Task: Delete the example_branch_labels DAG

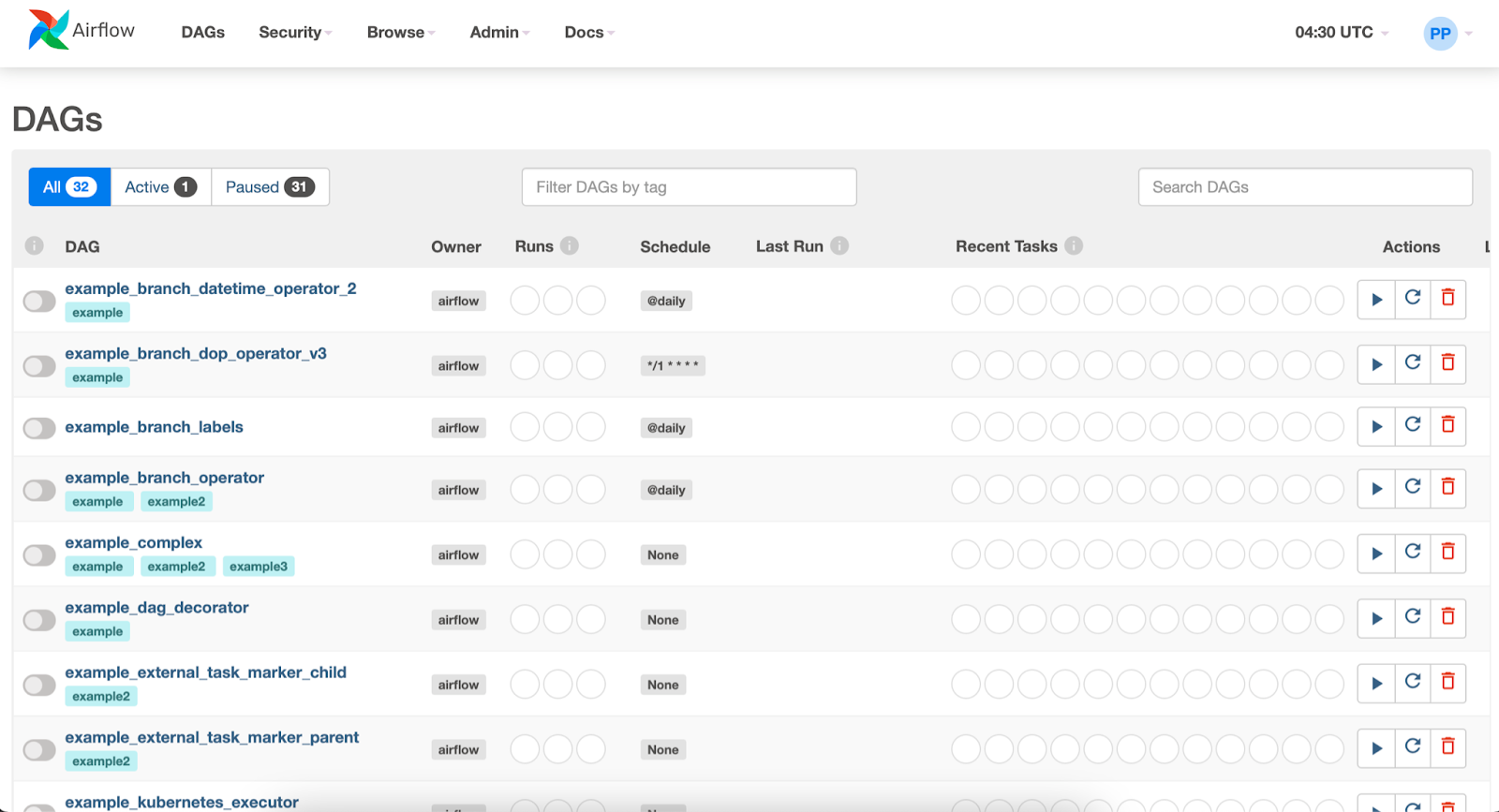Action: 1447,426
